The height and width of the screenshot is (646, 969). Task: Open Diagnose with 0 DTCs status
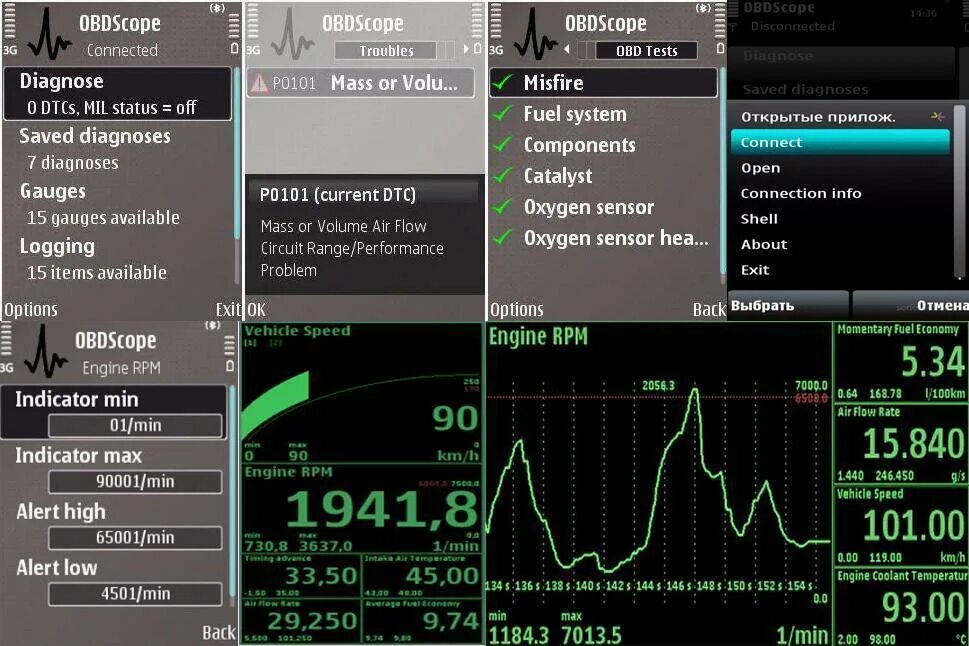[x=117, y=94]
